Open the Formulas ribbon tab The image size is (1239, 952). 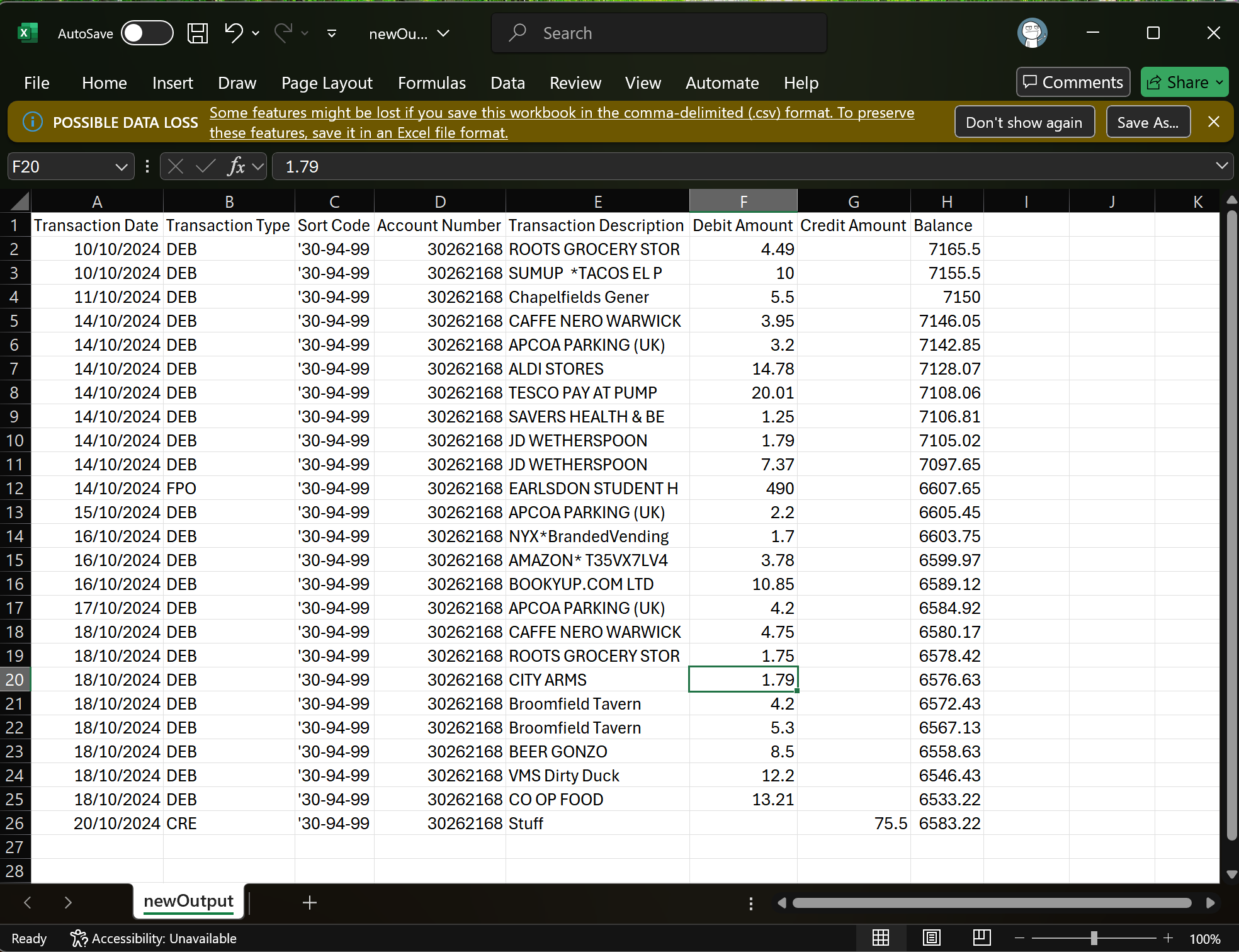click(432, 83)
